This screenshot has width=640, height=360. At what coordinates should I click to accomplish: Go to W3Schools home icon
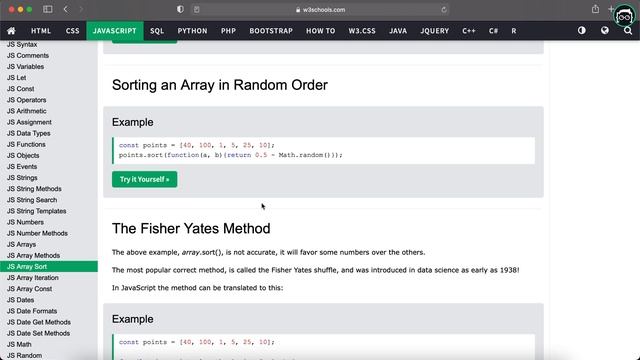[x=11, y=31]
